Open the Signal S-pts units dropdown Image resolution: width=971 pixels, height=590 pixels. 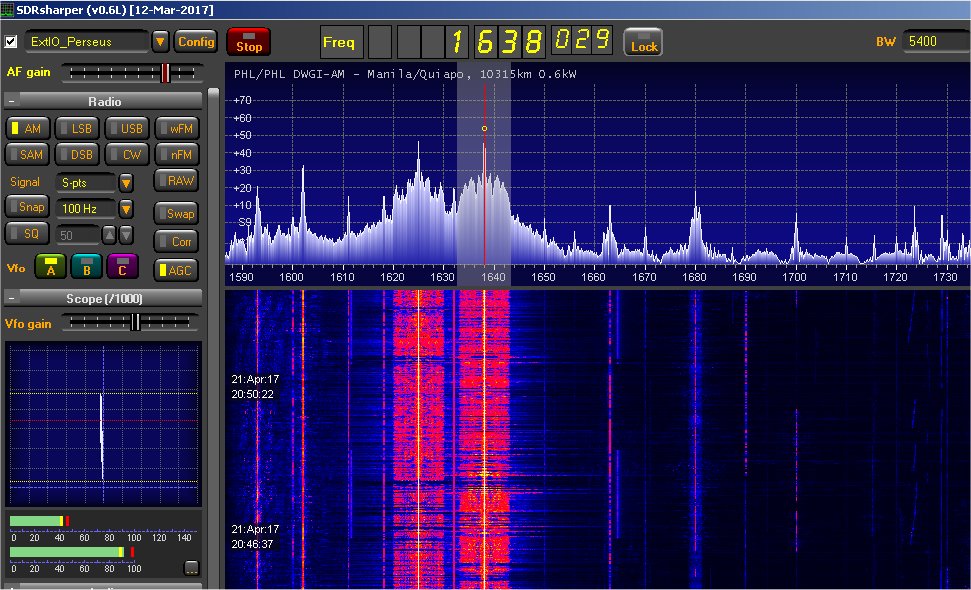click(126, 183)
